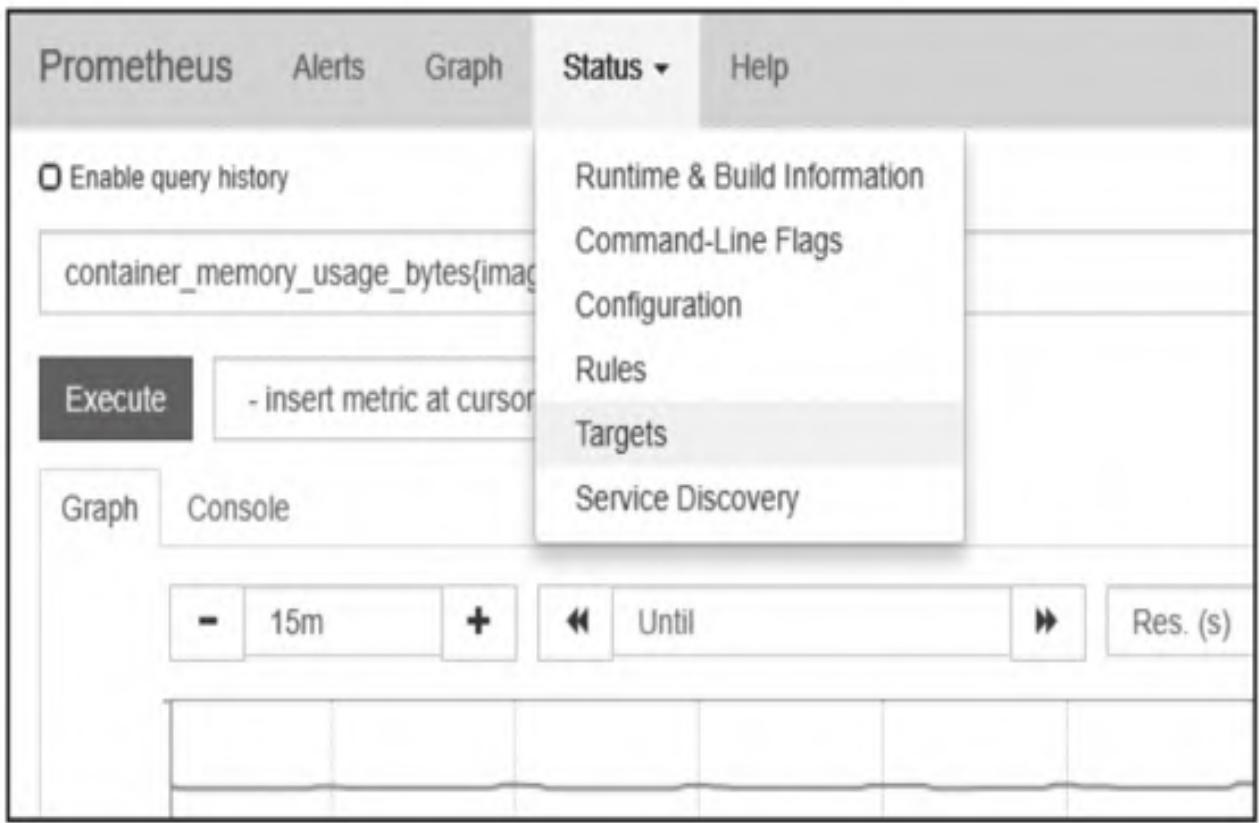
Task: Click the Prometheus brand title
Action: coord(135,68)
